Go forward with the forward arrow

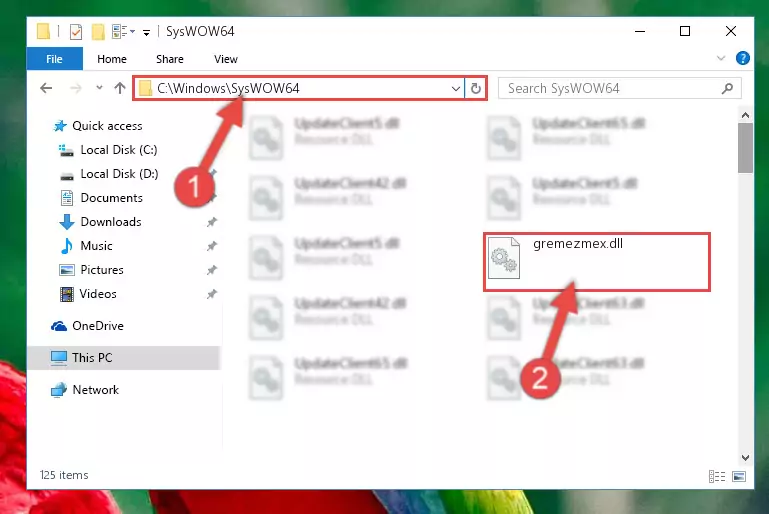click(76, 88)
